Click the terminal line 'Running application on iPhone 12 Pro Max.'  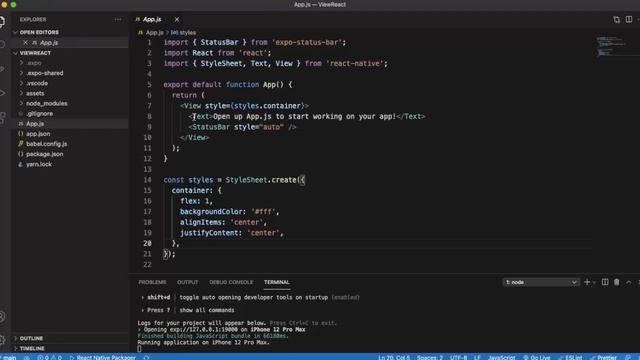203,342
